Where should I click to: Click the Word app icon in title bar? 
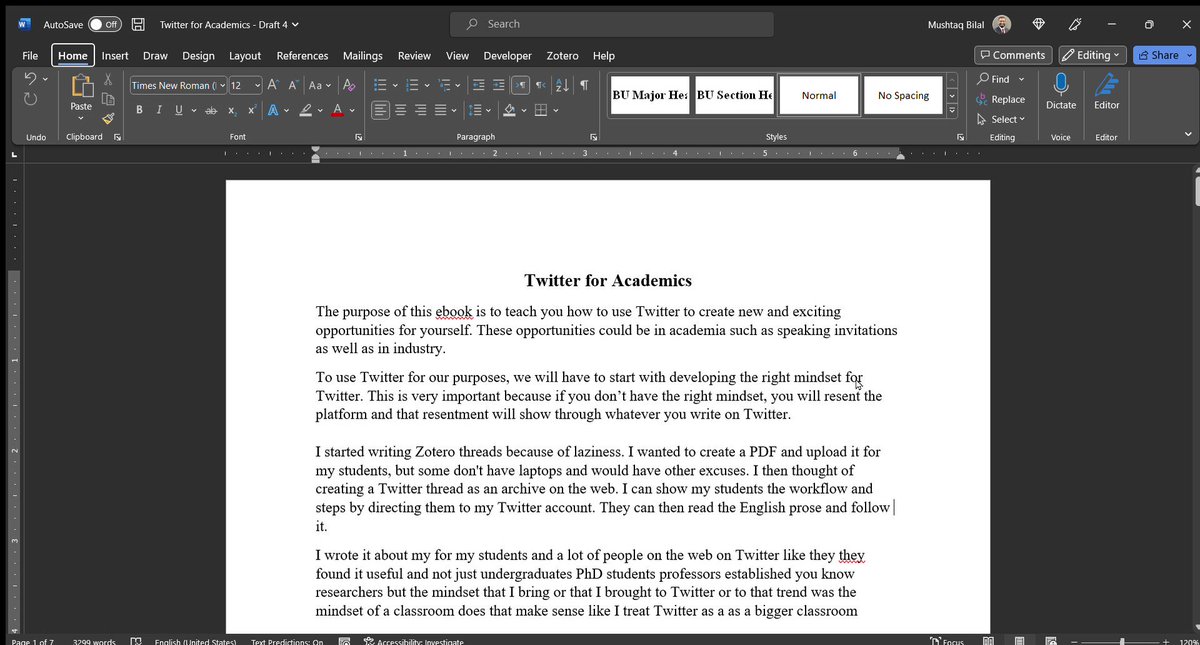click(24, 24)
